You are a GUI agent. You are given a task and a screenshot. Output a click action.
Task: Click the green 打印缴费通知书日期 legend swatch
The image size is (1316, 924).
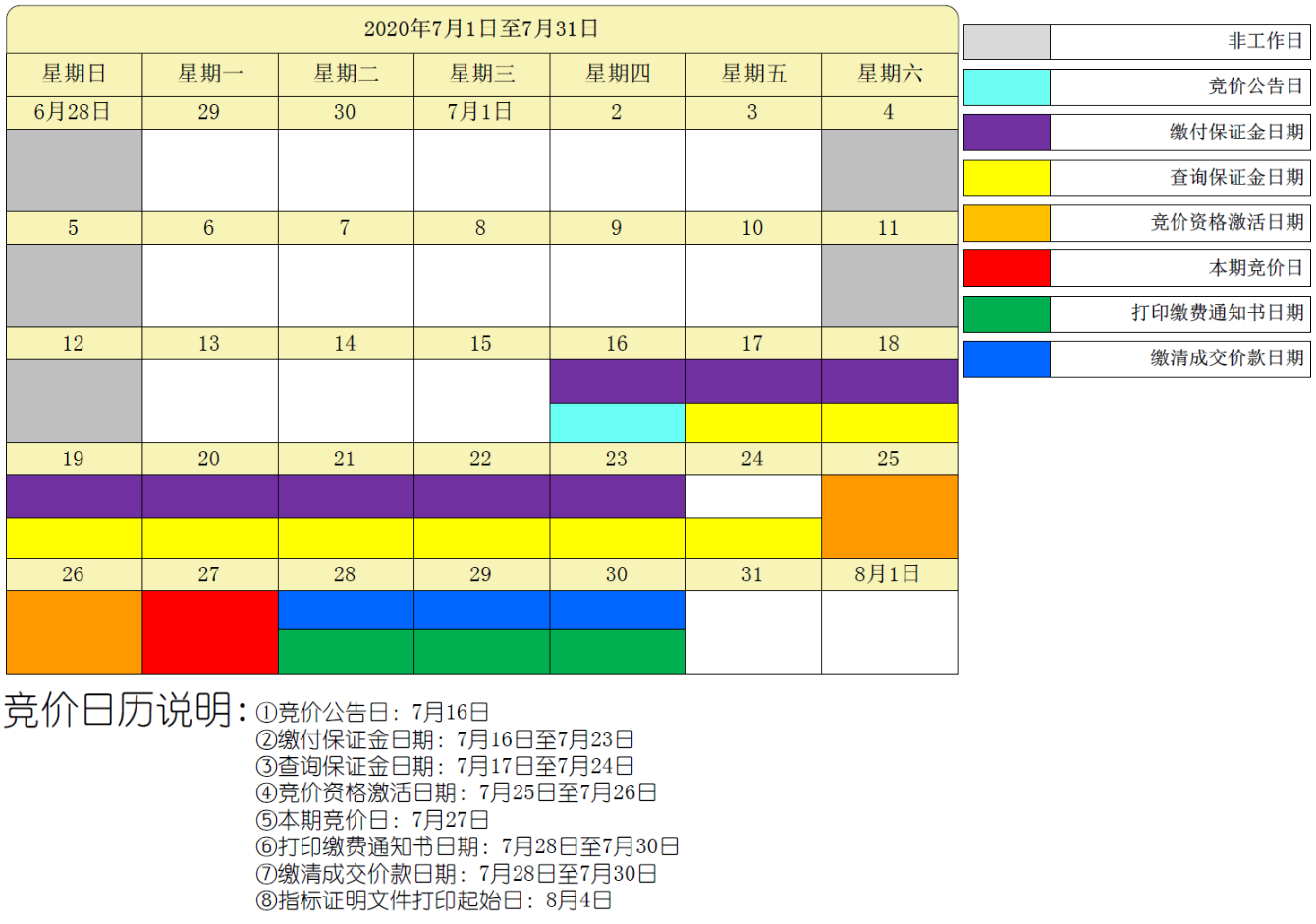[x=1007, y=314]
